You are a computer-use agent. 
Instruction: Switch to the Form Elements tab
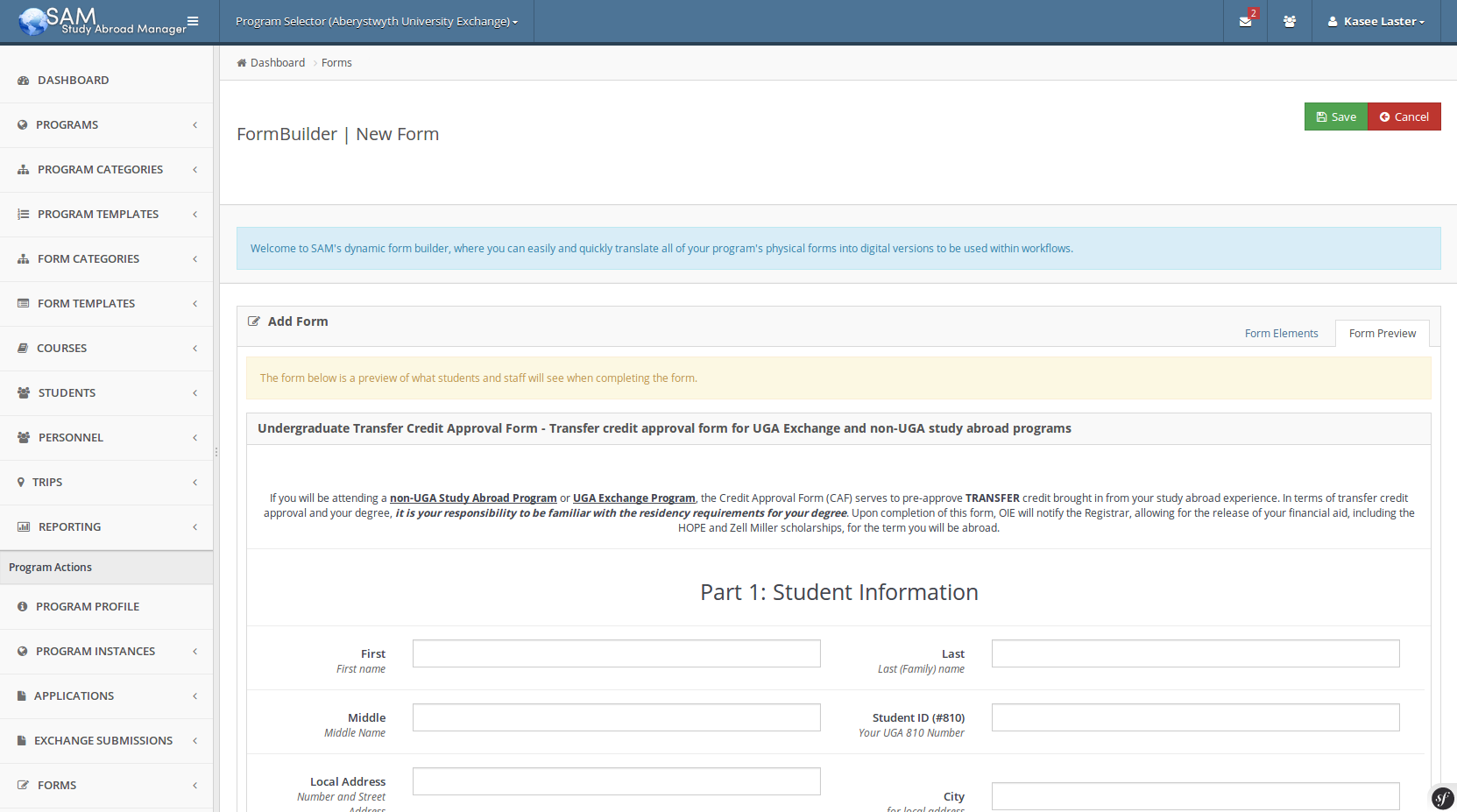1281,334
